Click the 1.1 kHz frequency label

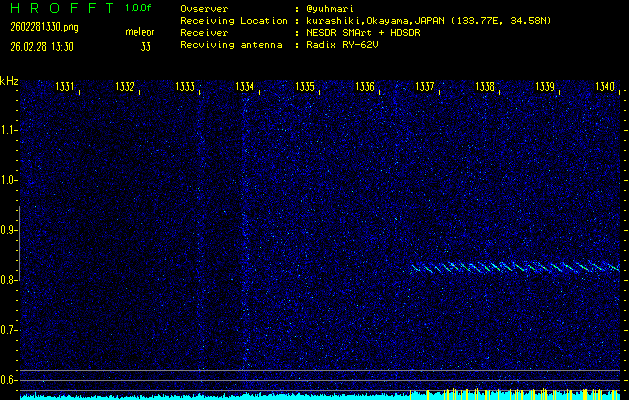(9, 130)
